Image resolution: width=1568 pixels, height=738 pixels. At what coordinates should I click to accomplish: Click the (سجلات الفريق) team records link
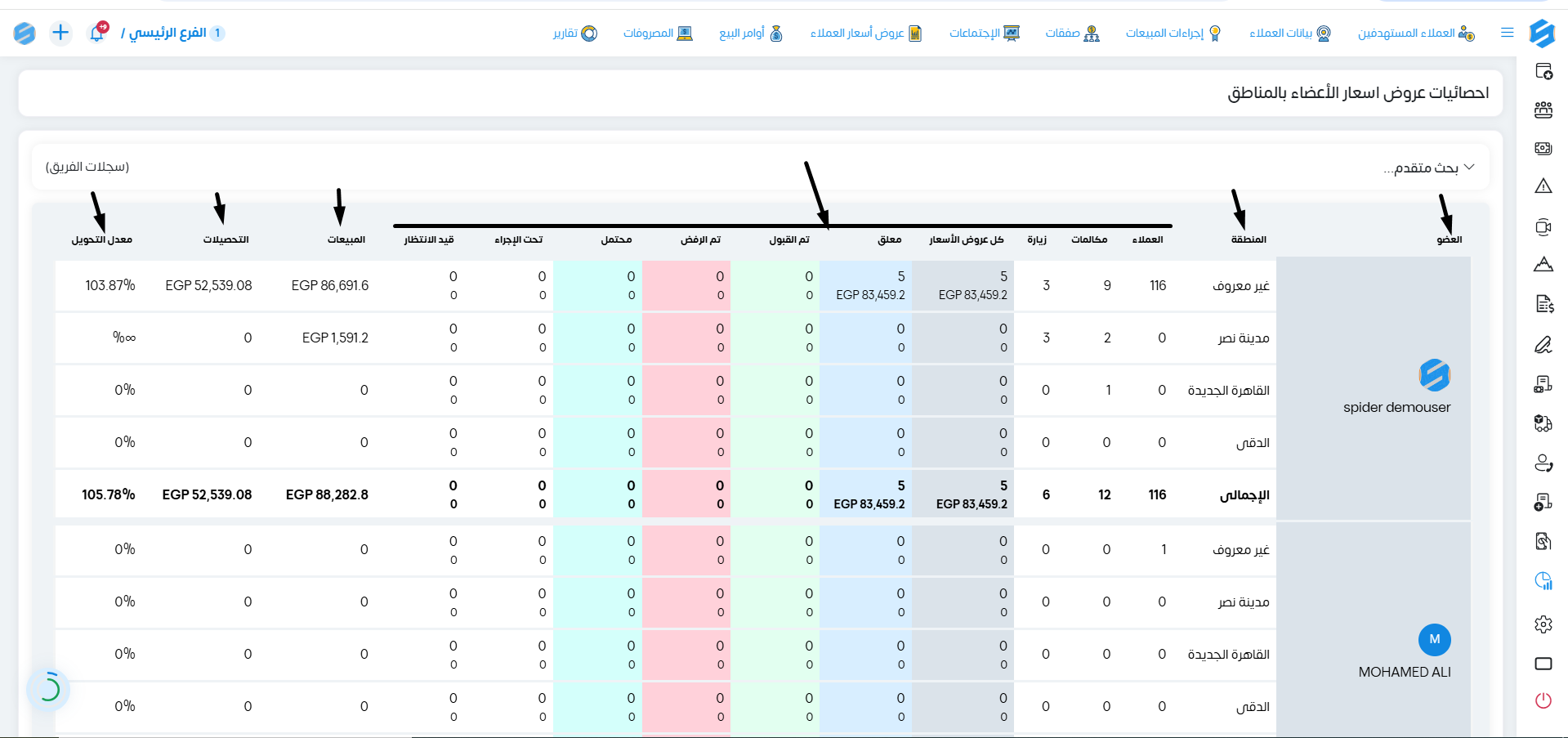[87, 167]
